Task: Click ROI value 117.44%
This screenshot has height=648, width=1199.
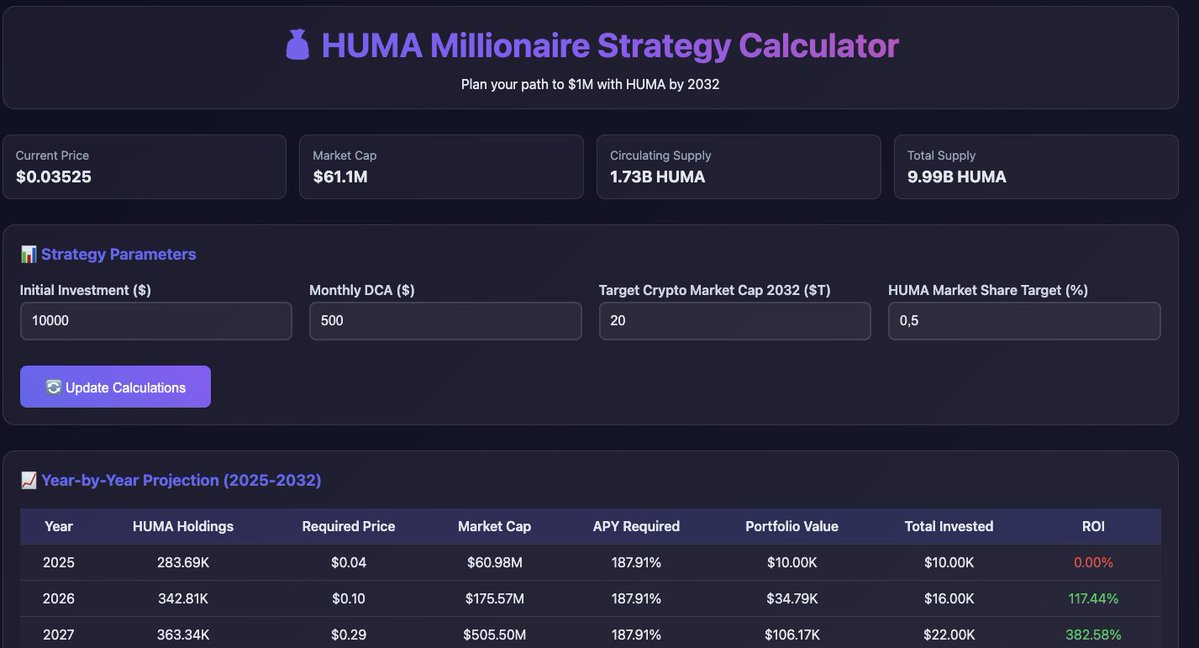Action: [x=1093, y=598]
